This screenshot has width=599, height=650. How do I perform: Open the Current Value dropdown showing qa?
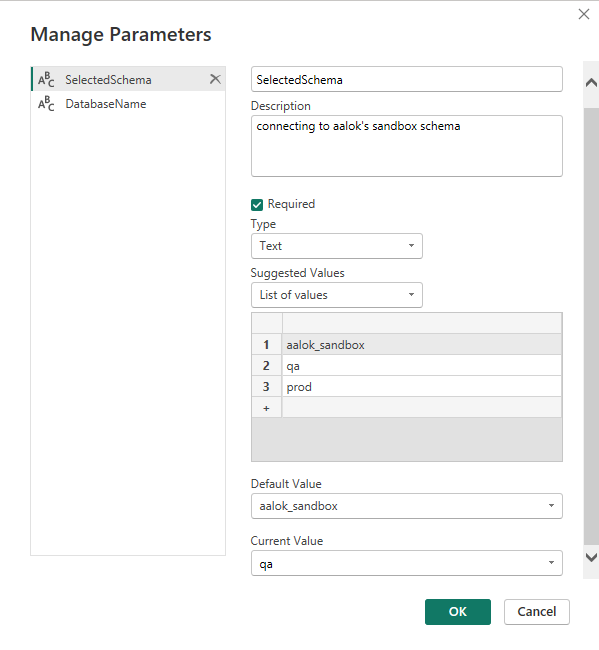pyautogui.click(x=407, y=563)
